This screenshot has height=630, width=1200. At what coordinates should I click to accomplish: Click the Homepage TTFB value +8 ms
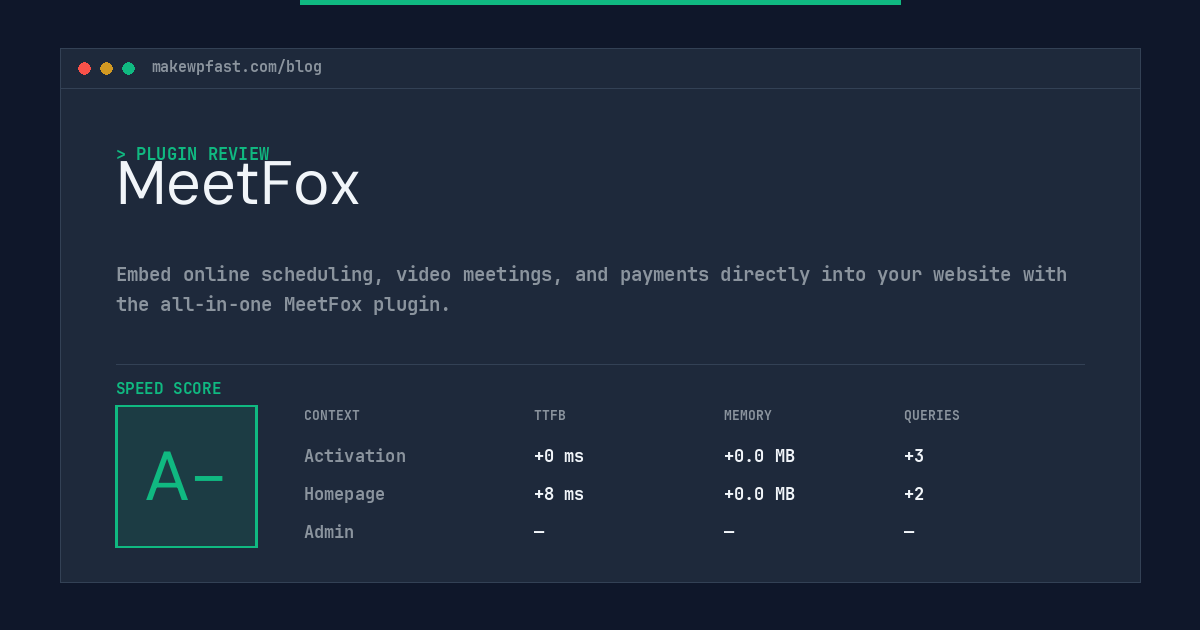[559, 494]
